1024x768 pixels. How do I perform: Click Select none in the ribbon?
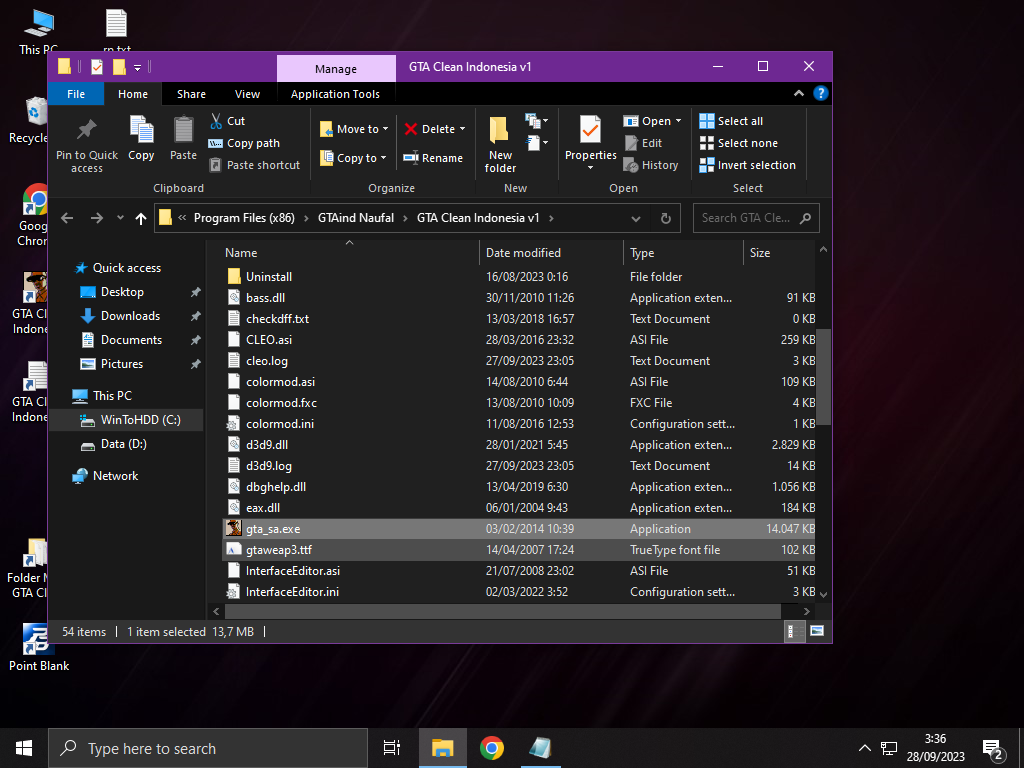(x=739, y=143)
